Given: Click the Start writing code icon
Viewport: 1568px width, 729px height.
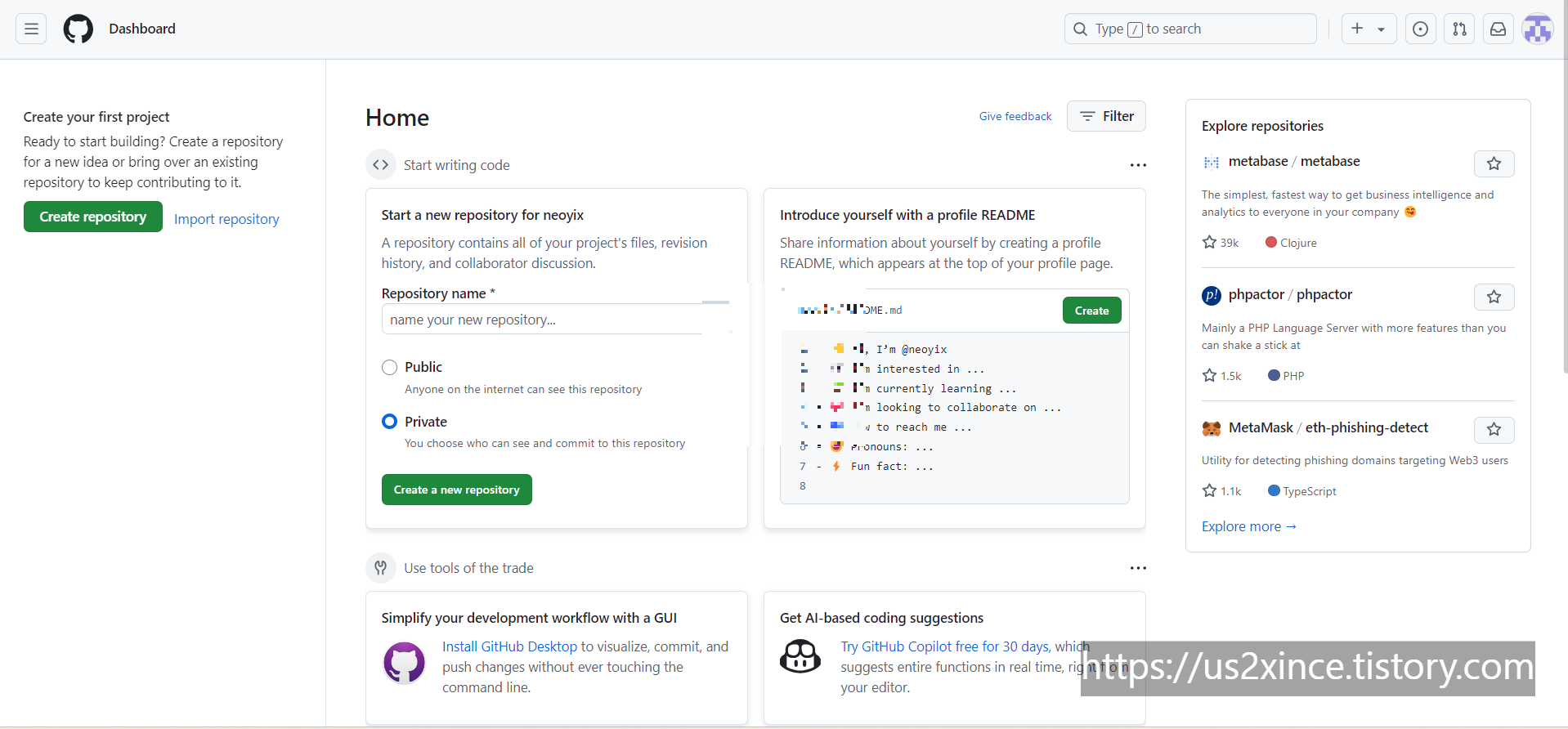Looking at the screenshot, I should (x=380, y=165).
